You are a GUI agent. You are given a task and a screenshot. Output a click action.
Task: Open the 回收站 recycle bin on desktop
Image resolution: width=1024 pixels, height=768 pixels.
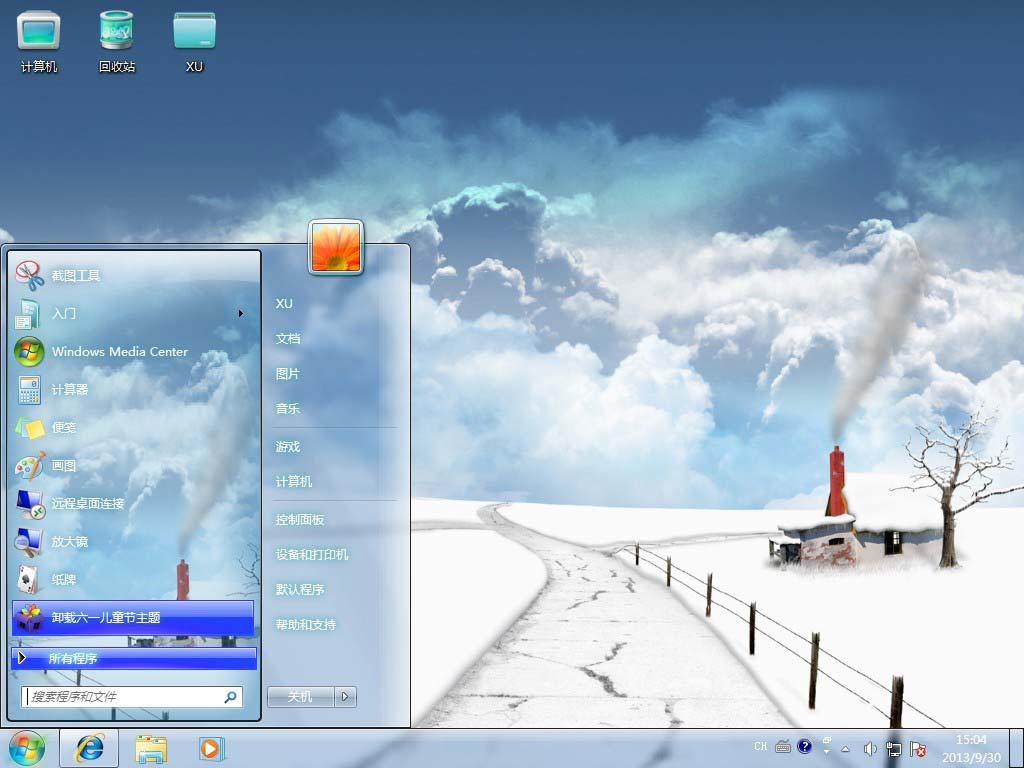(117, 40)
